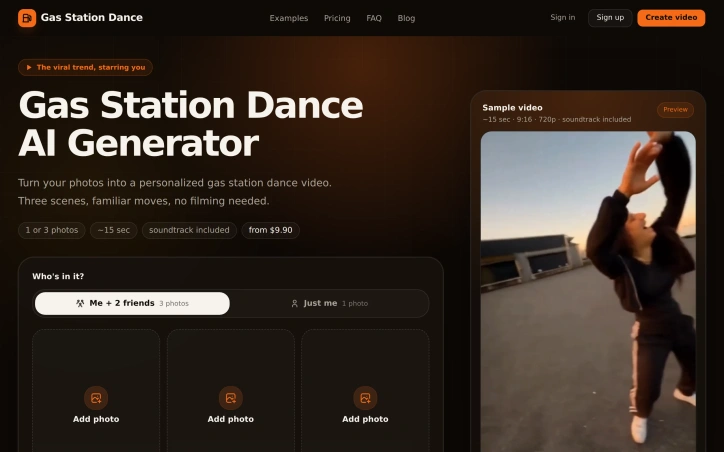
Task: Click the image icon in the middle Add photo card
Action: [x=231, y=398]
